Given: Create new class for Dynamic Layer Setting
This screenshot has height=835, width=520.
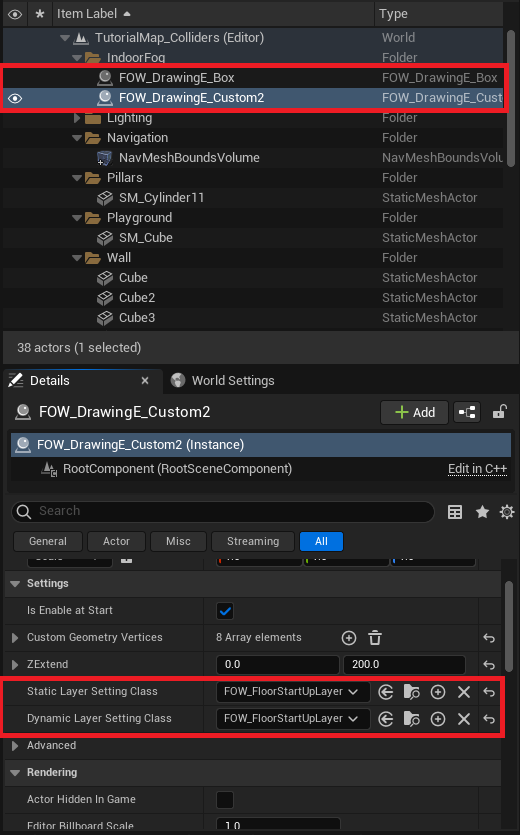Looking at the screenshot, I should coord(438,719).
